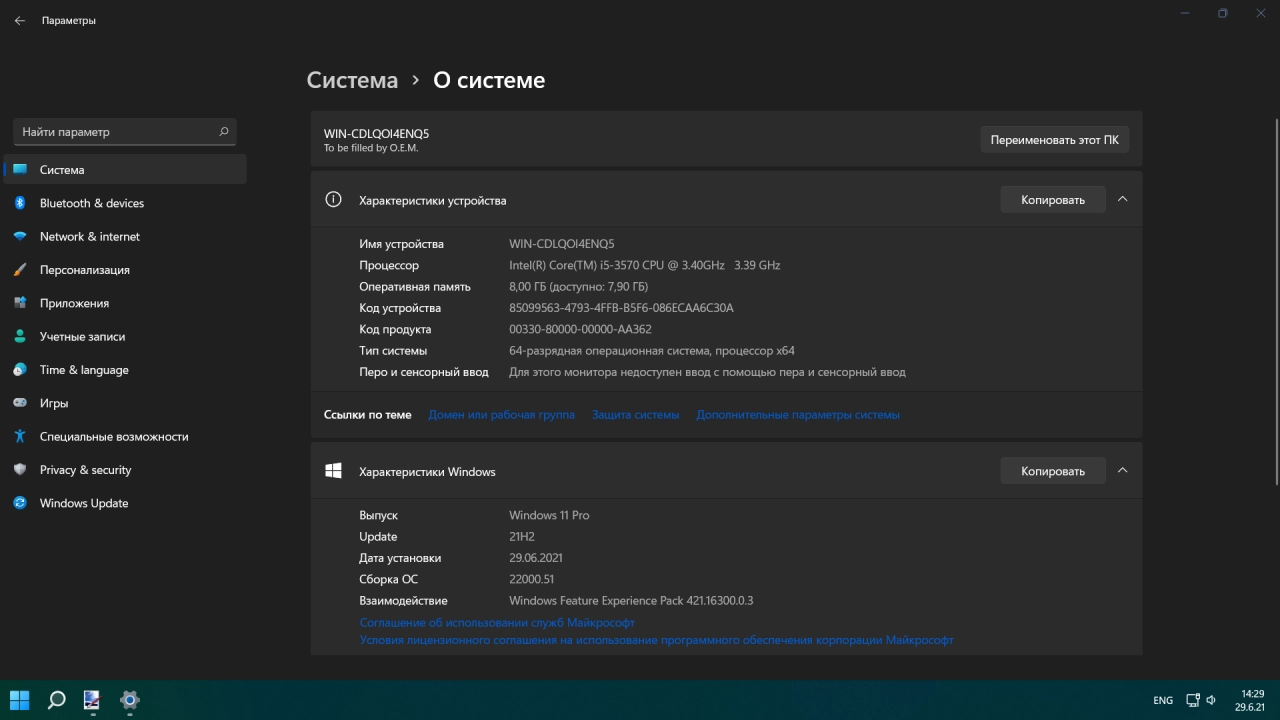Open Защита системы link
Screen dimensions: 1280x720
[635, 414]
